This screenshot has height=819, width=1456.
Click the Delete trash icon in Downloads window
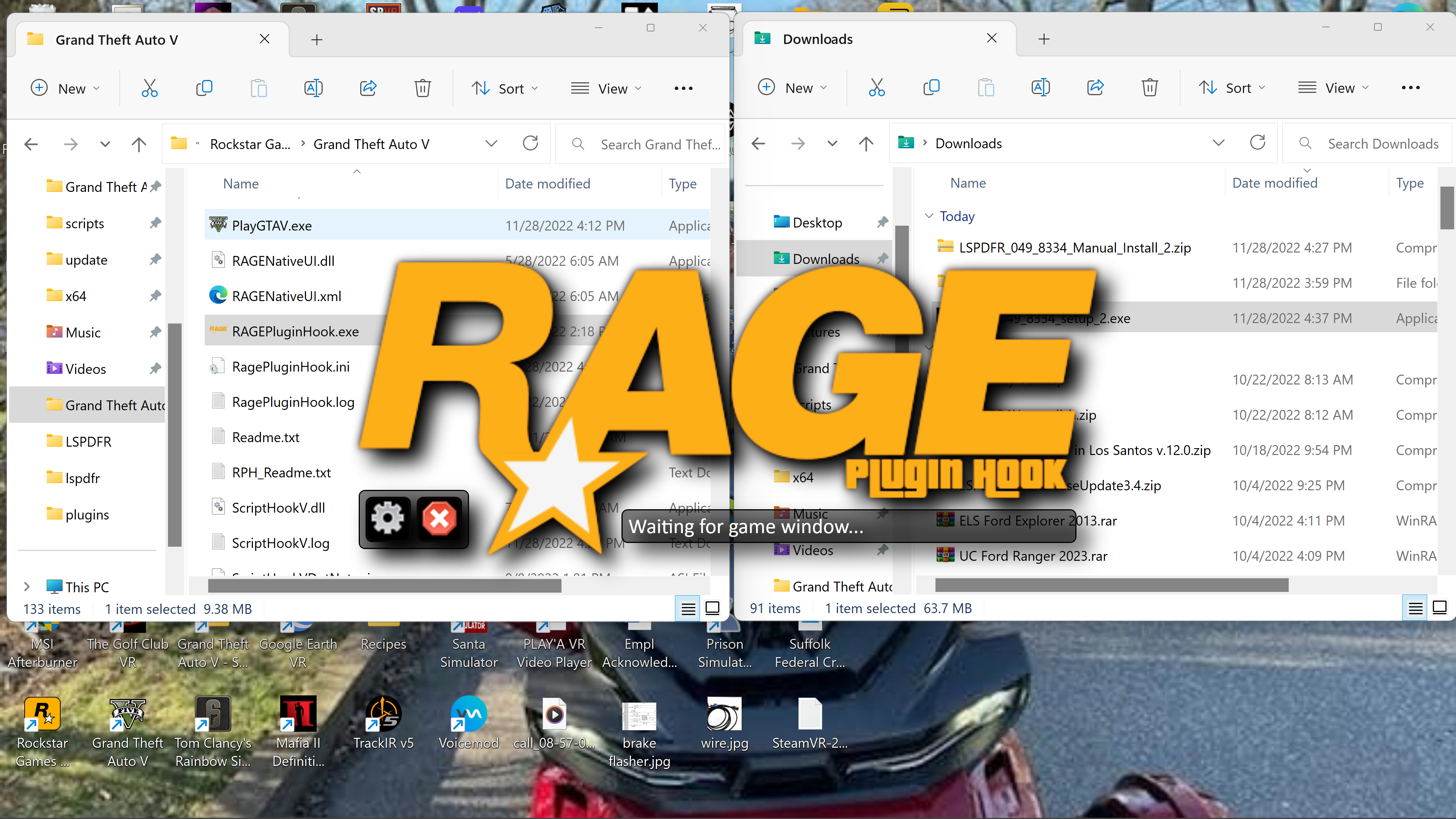pos(1149,88)
